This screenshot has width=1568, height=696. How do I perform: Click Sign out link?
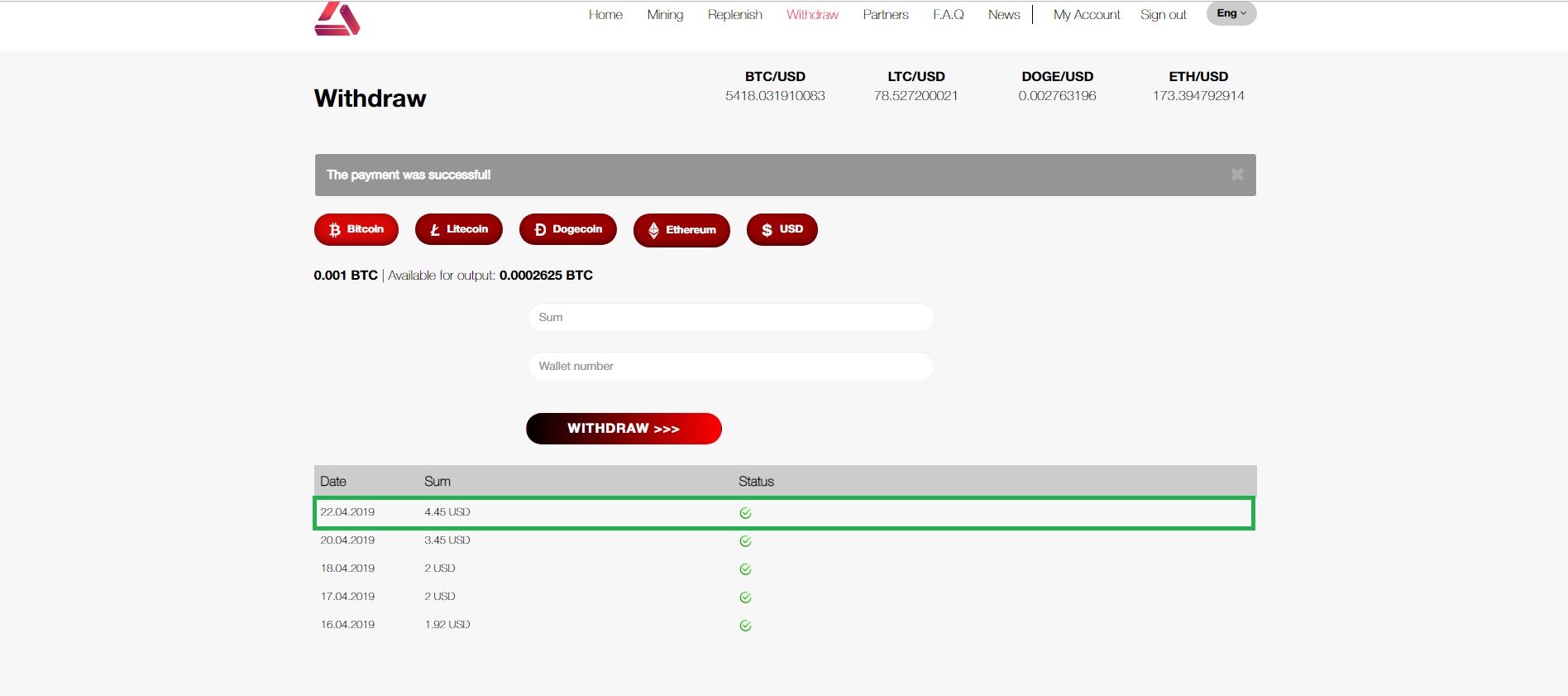pyautogui.click(x=1164, y=15)
